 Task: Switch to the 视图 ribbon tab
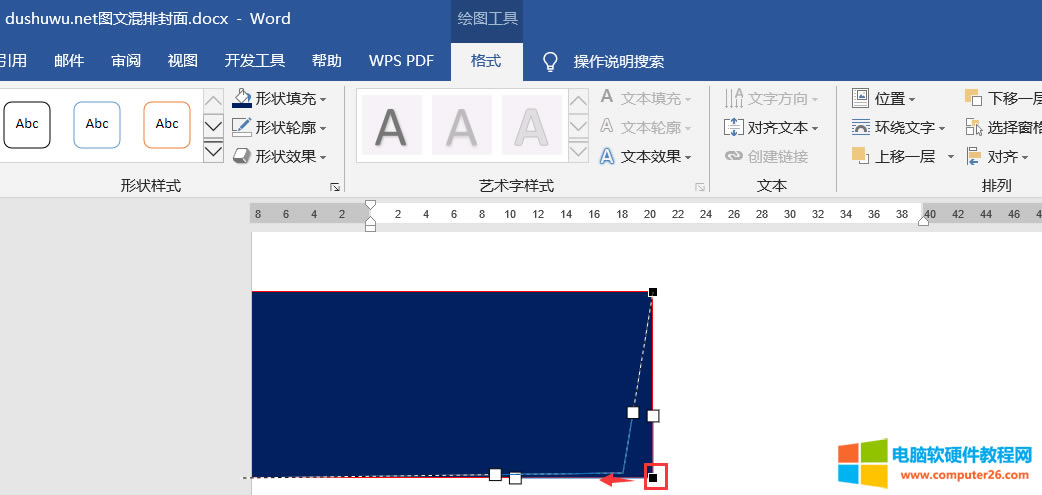click(x=183, y=61)
